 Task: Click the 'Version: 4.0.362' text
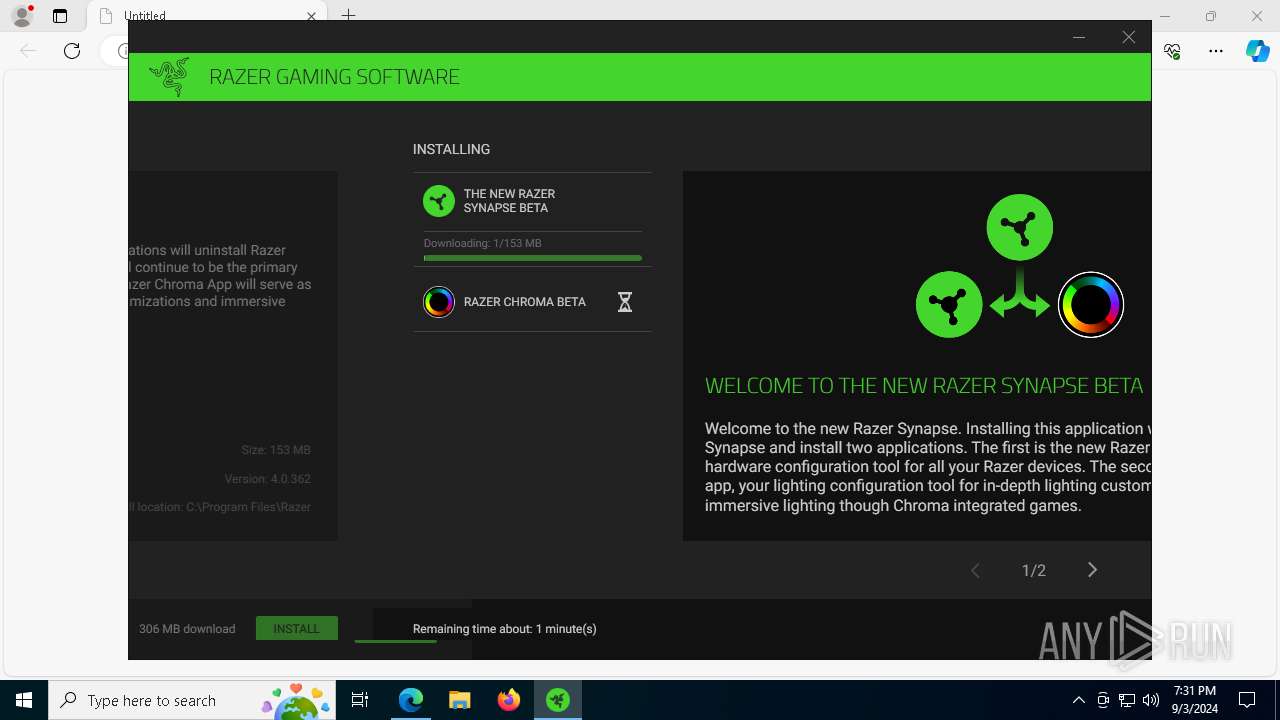coord(268,479)
